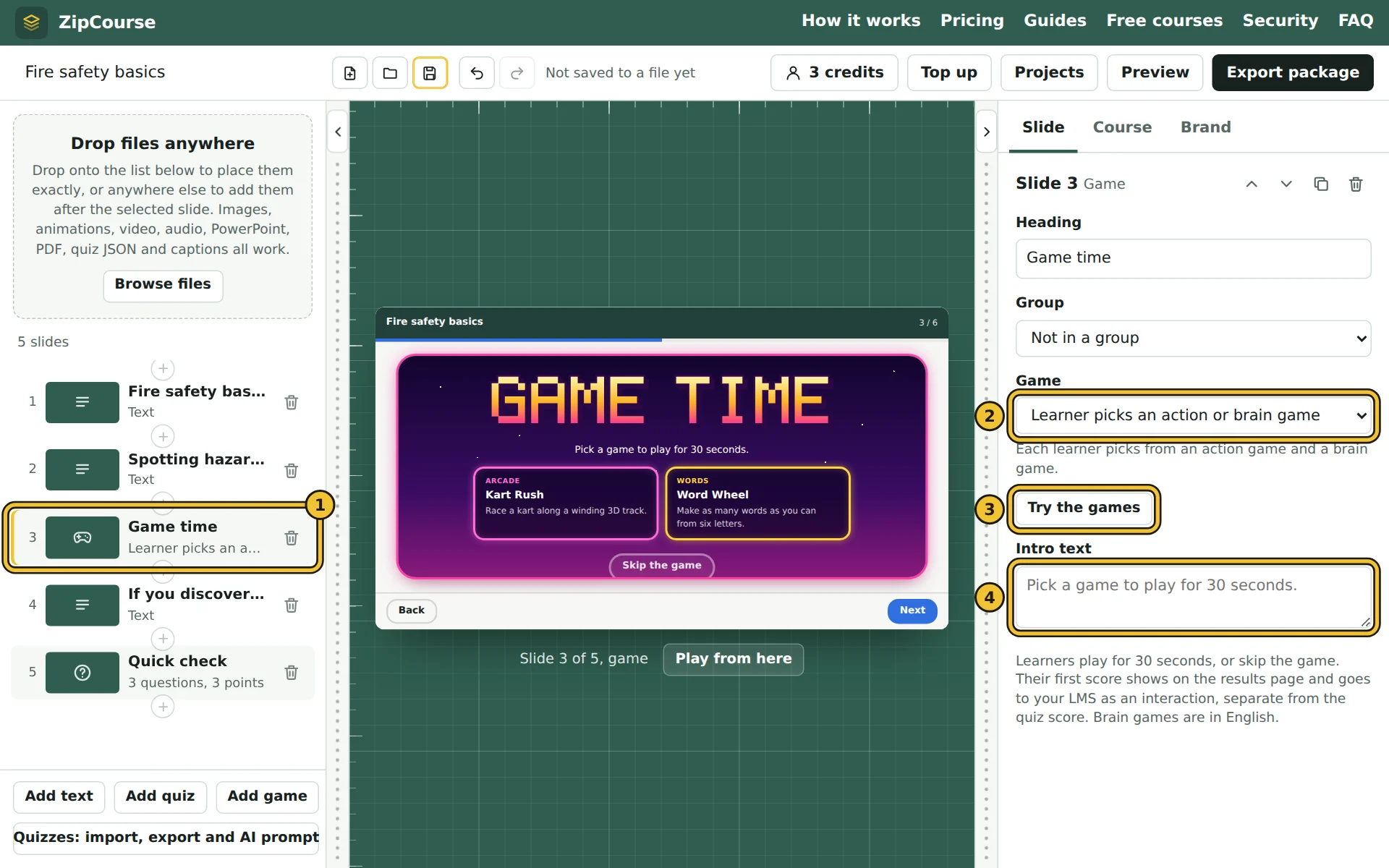Image resolution: width=1389 pixels, height=868 pixels.
Task: Open the Game type dropdown
Action: [x=1193, y=415]
